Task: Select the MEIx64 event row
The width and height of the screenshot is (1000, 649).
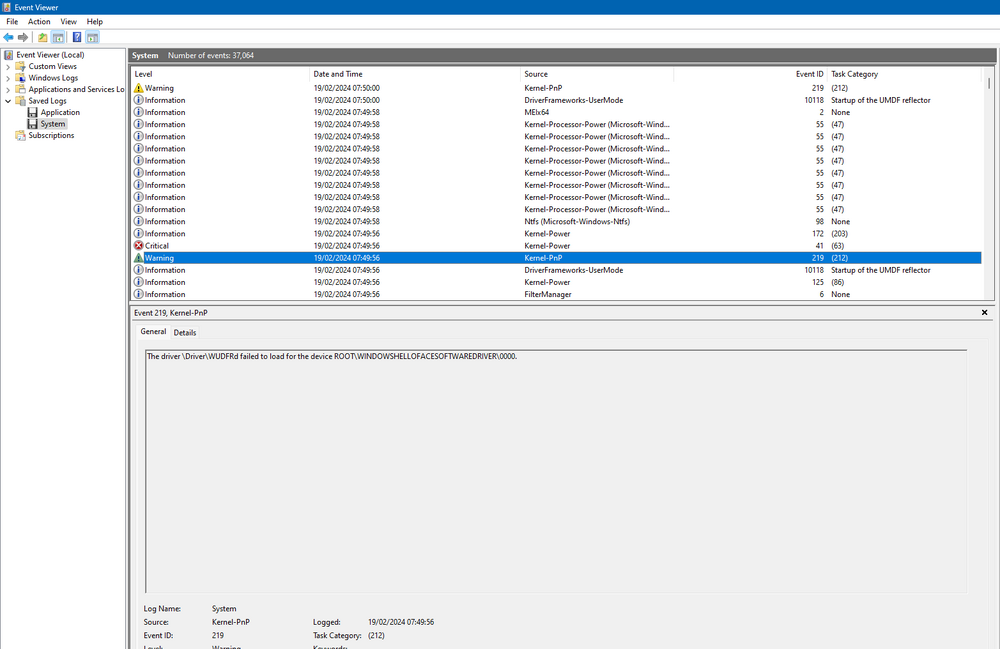Action: click(556, 112)
